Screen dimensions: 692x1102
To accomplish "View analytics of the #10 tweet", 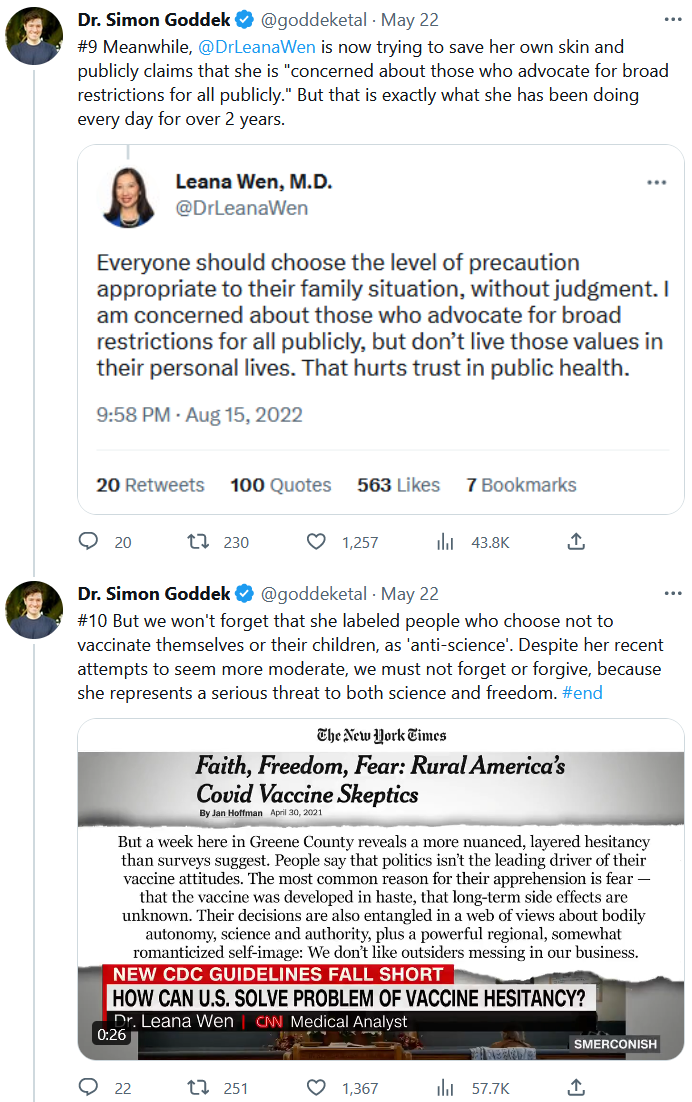I will (445, 1087).
